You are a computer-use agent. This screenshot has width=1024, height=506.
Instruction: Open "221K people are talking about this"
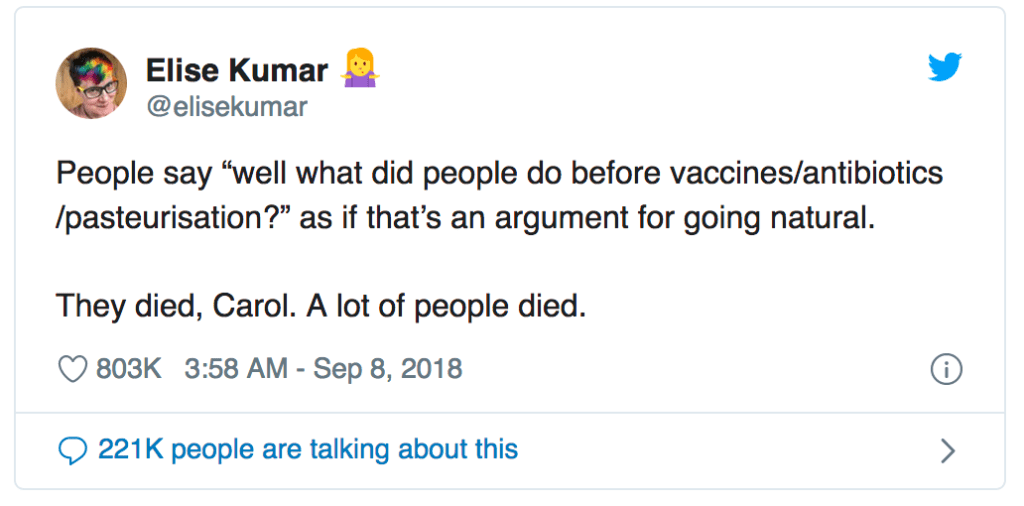(x=308, y=449)
